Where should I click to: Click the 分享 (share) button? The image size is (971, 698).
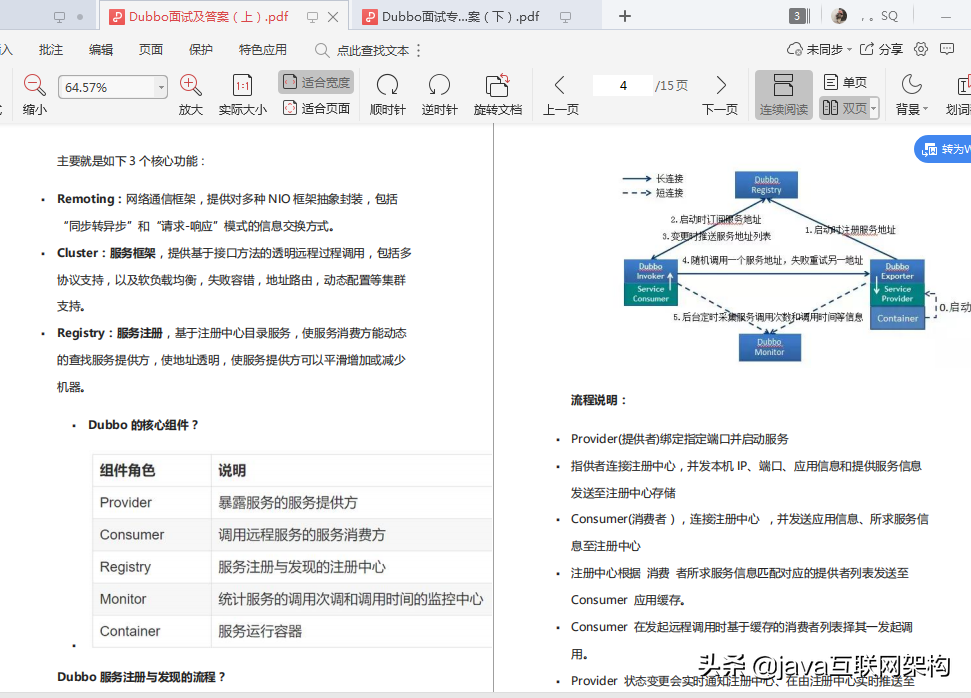[x=881, y=49]
